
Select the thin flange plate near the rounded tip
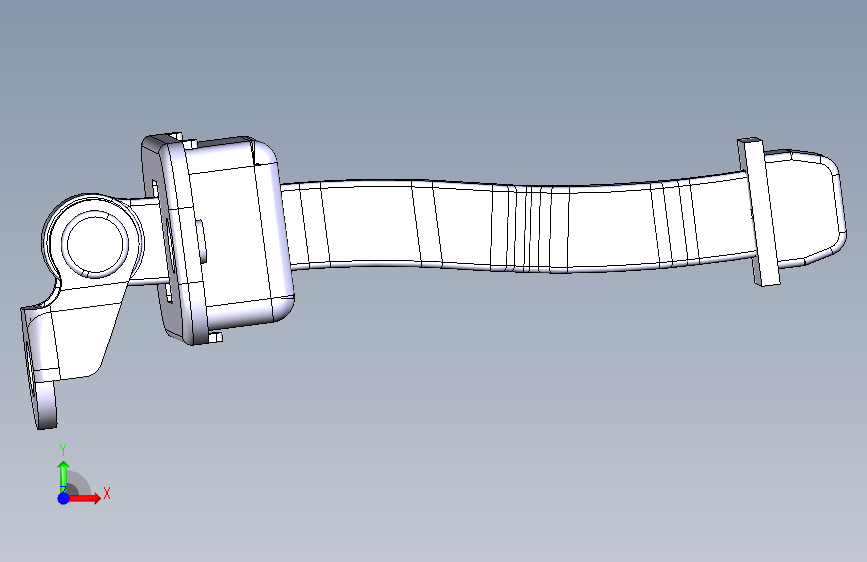tap(759, 212)
